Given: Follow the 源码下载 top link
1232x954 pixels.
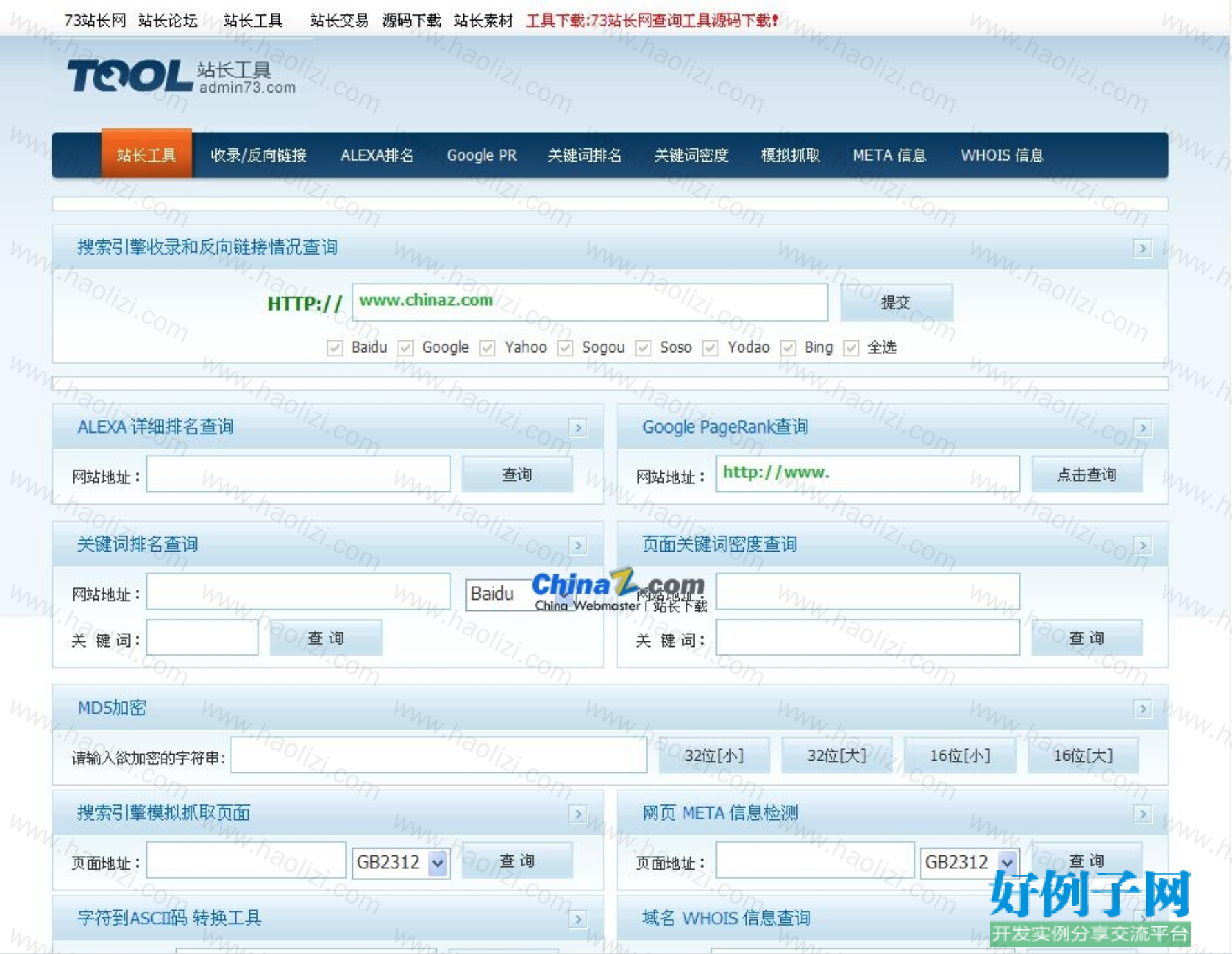Looking at the screenshot, I should coord(412,20).
